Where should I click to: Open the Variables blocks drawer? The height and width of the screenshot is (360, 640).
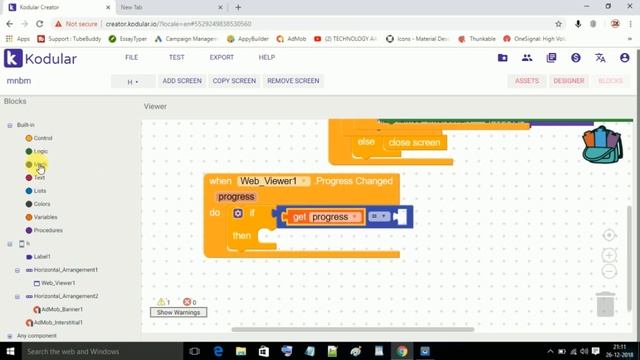point(41,217)
